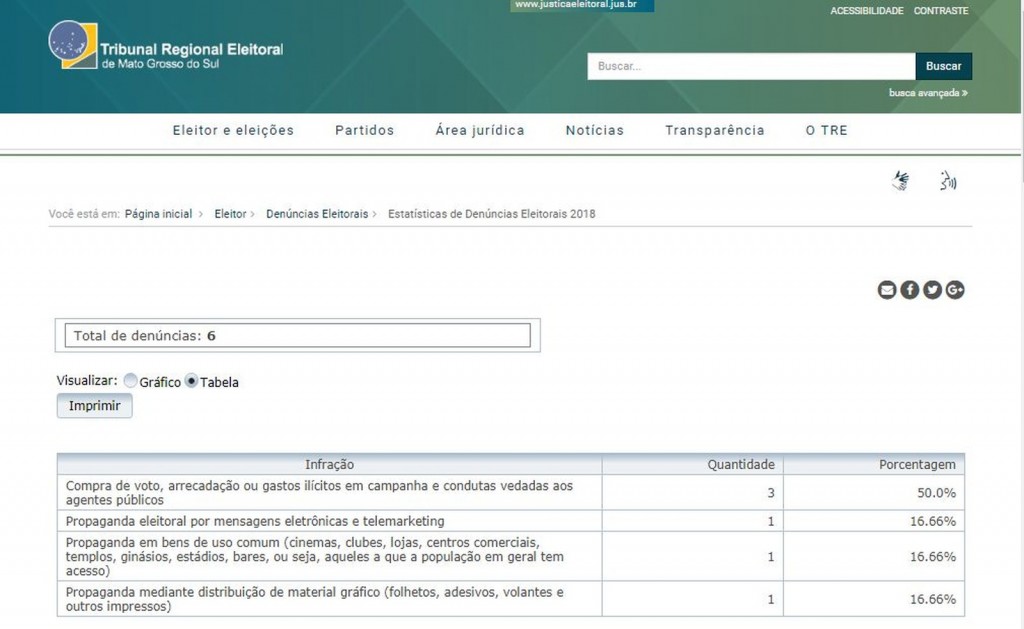Share page on Facebook icon

pos(909,290)
